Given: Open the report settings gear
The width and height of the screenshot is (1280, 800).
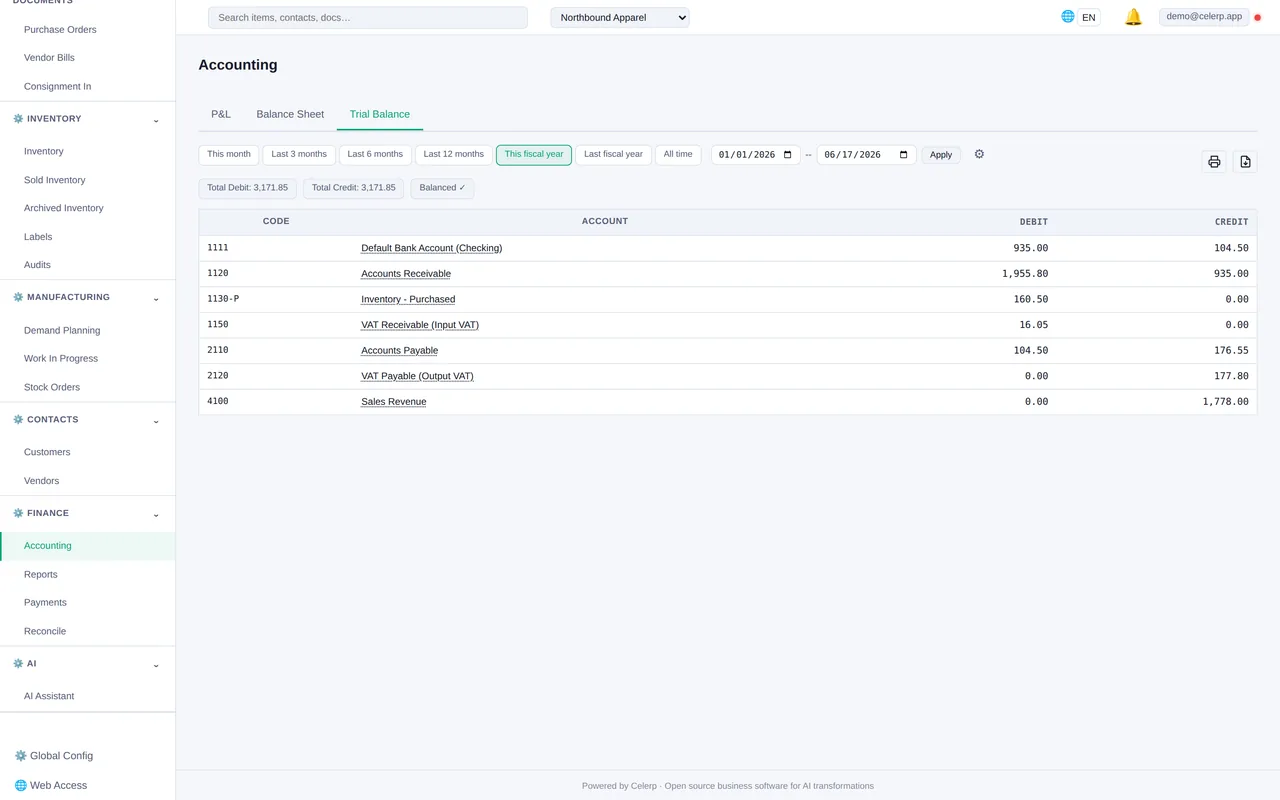Looking at the screenshot, I should tap(979, 154).
